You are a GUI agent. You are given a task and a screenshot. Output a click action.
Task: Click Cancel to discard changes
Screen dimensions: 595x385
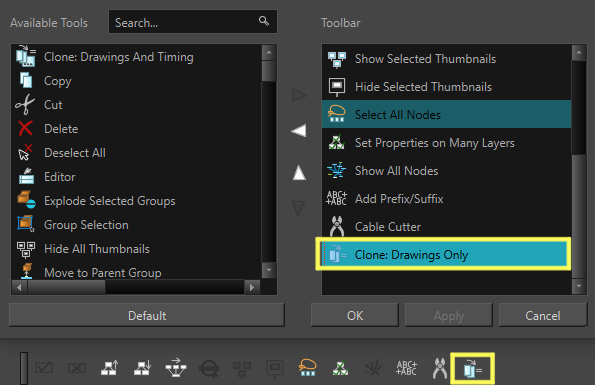[543, 315]
